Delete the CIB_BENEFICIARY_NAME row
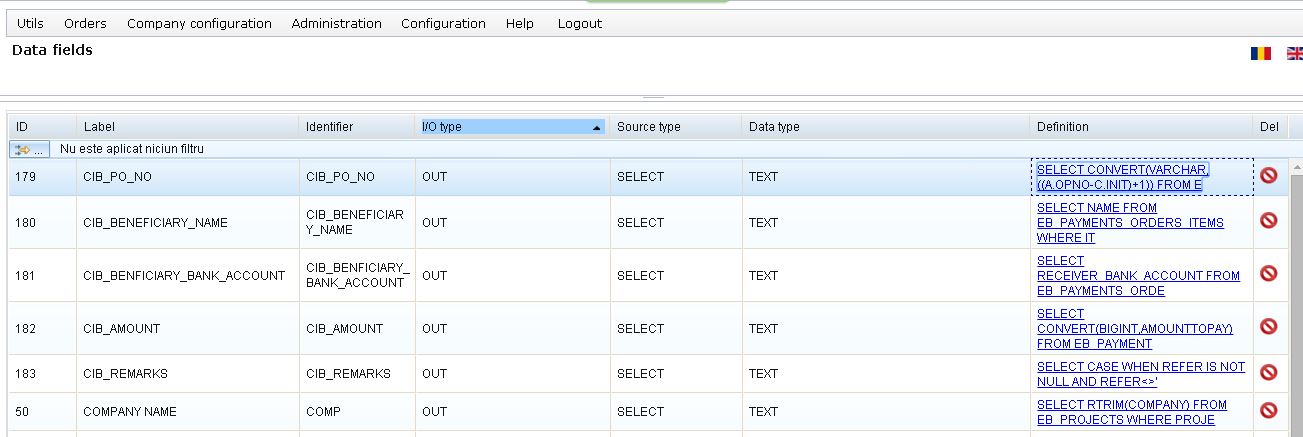 1268,221
